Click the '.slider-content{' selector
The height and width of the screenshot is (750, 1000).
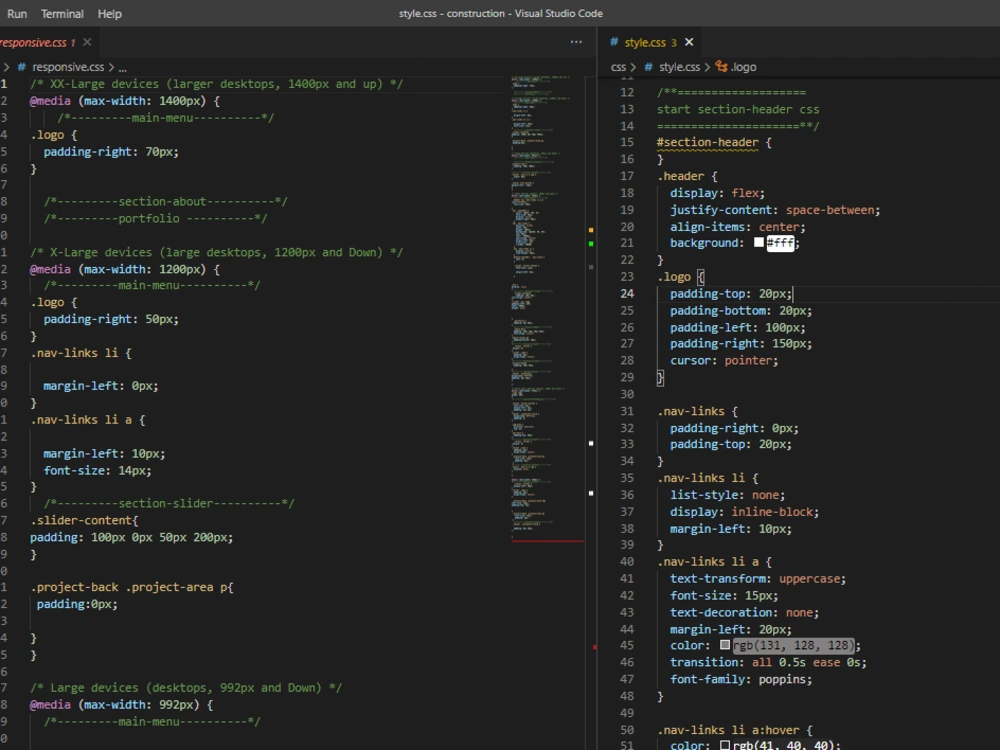pos(84,520)
